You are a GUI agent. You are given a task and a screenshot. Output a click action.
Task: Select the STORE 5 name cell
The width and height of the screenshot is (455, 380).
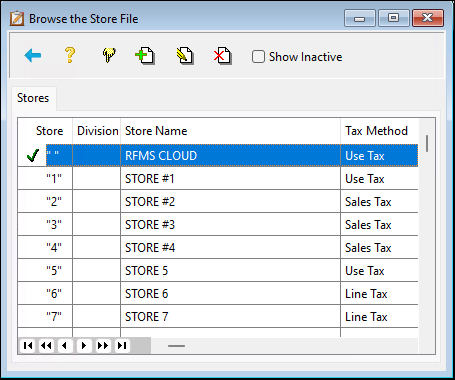click(230, 271)
